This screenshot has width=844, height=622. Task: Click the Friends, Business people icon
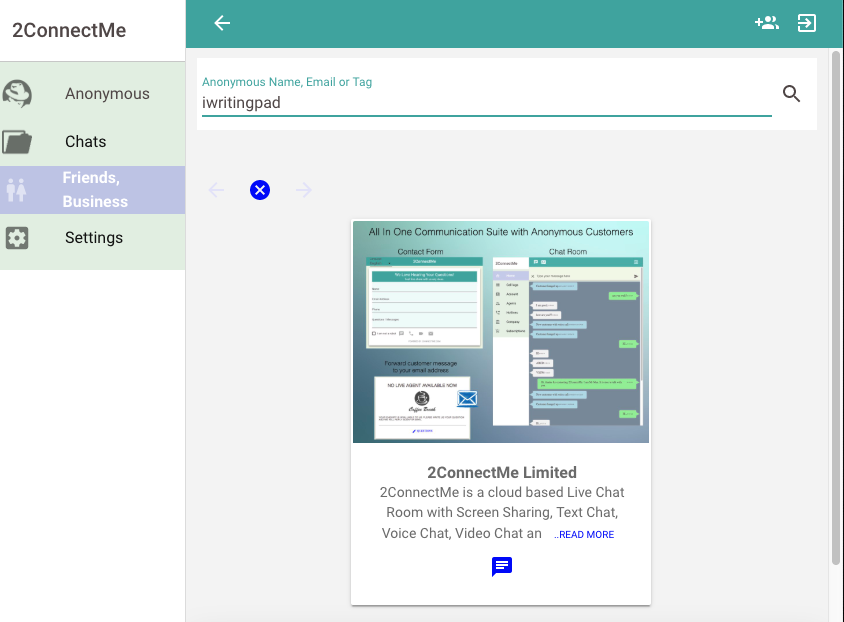(x=17, y=190)
